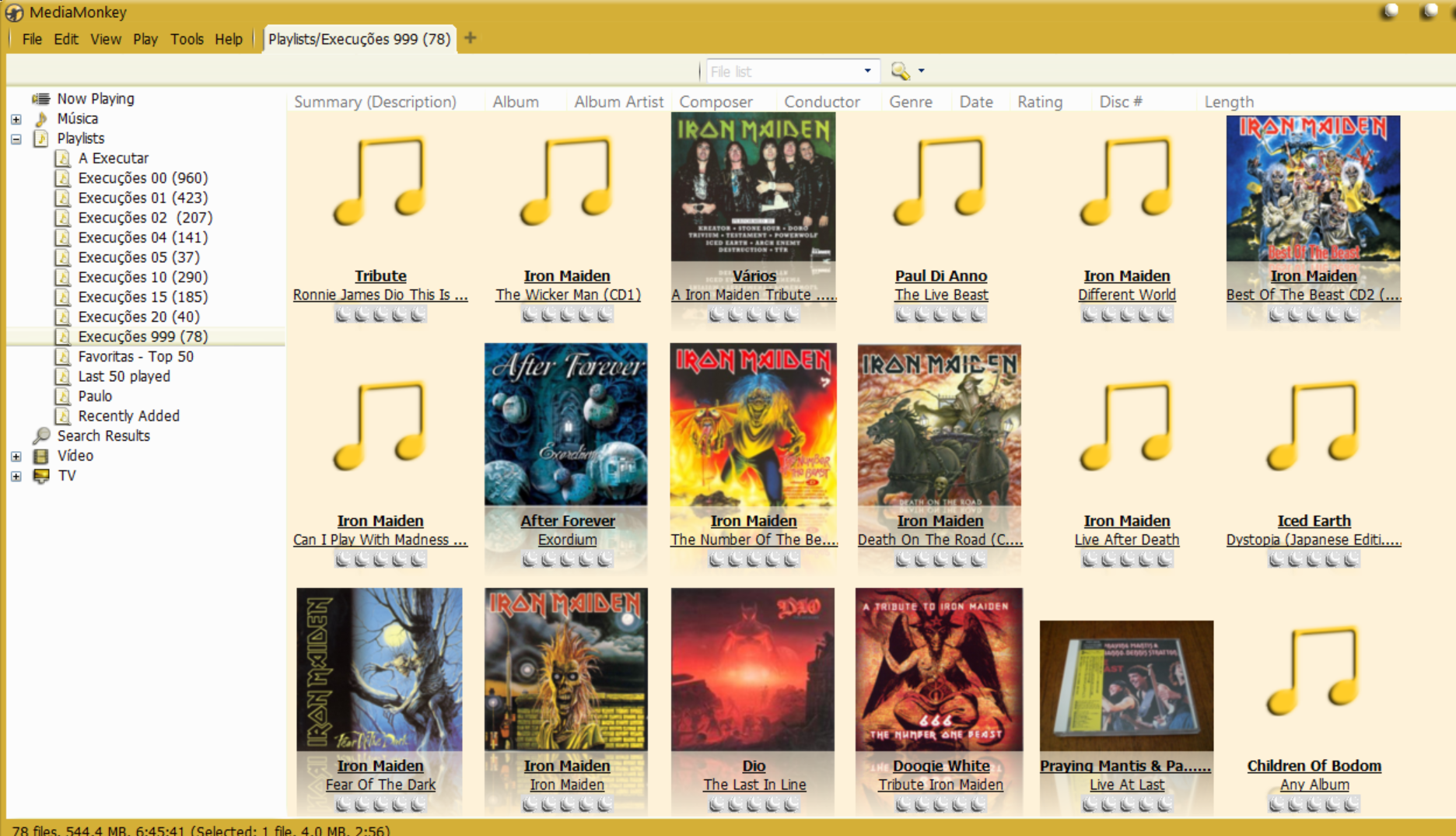
Task: Click the Música note icon in tree
Action: pyautogui.click(x=41, y=119)
